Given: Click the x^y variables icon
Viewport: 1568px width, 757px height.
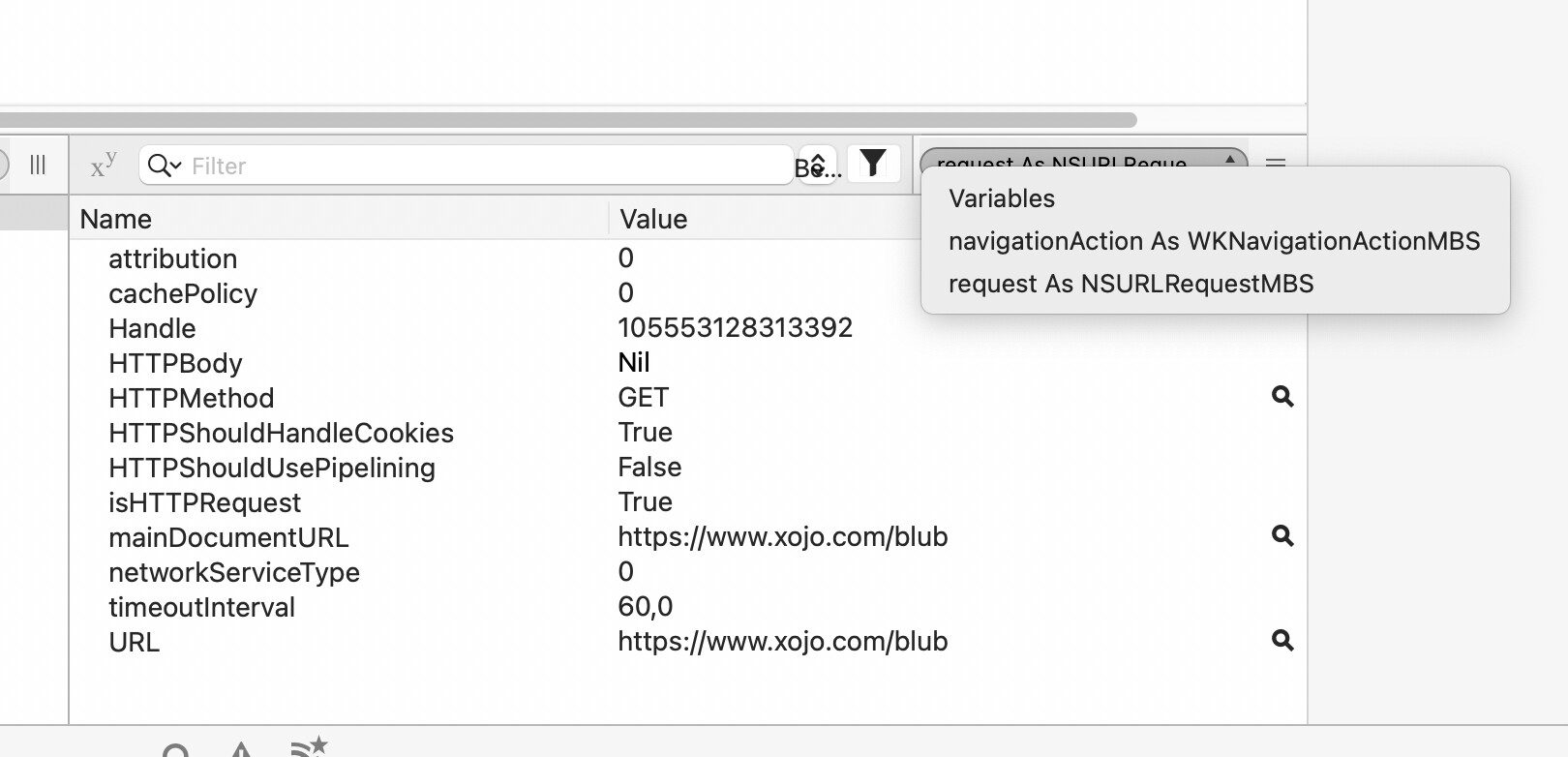Looking at the screenshot, I should (104, 165).
